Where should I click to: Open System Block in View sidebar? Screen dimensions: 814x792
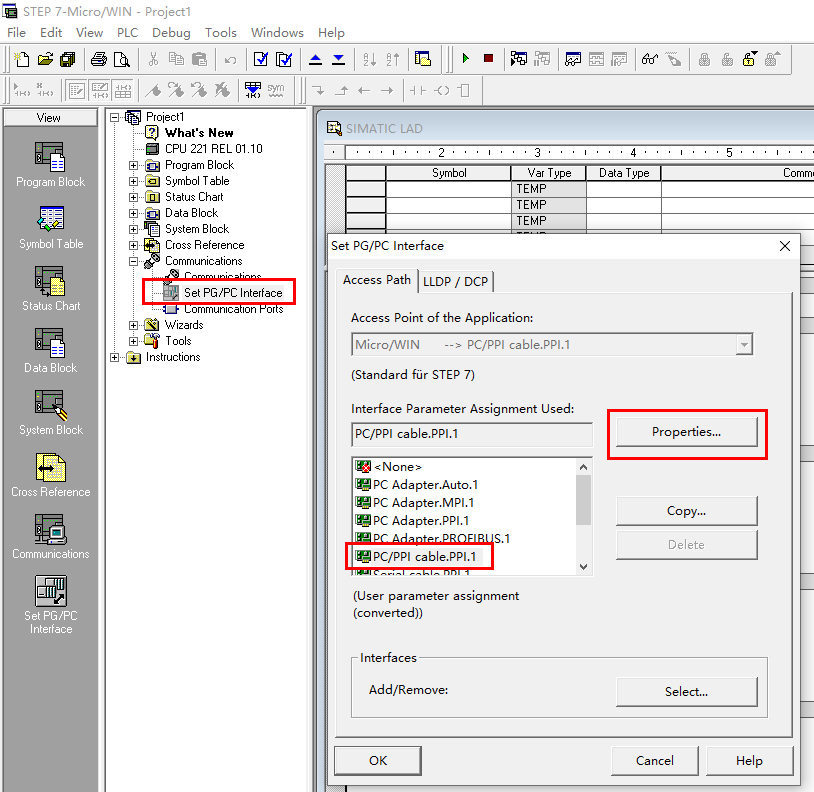point(50,413)
